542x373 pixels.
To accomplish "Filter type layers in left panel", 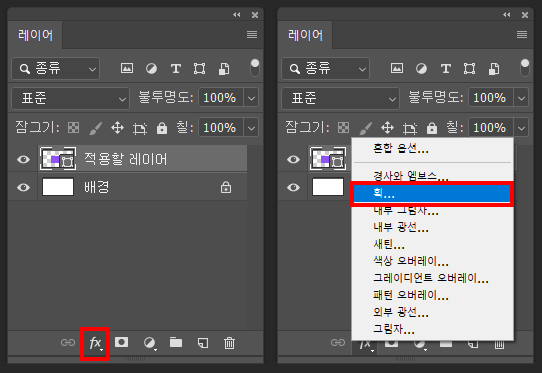I will tap(176, 68).
